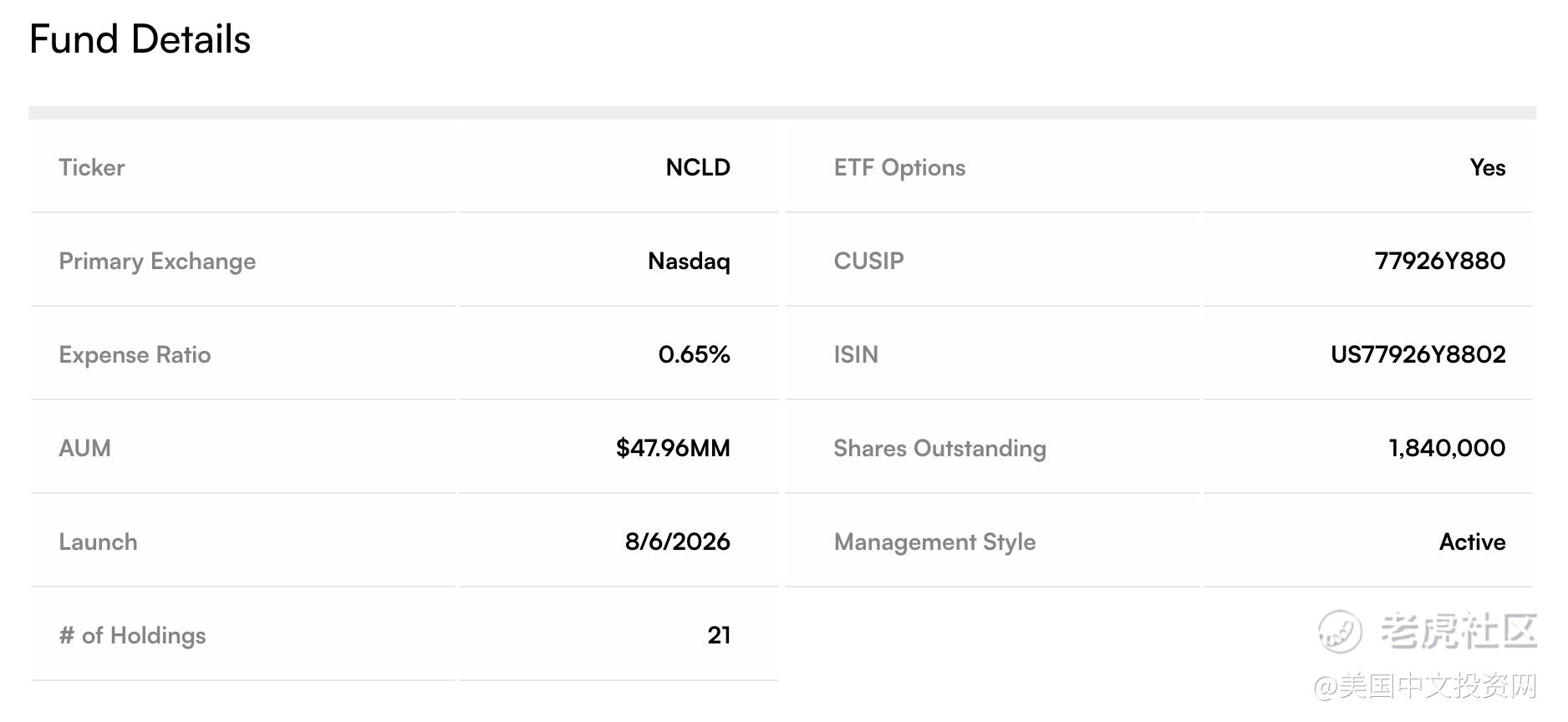Viewport: 1568px width, 722px height.
Task: Select the 0.65% expense ratio value
Action: tap(694, 354)
